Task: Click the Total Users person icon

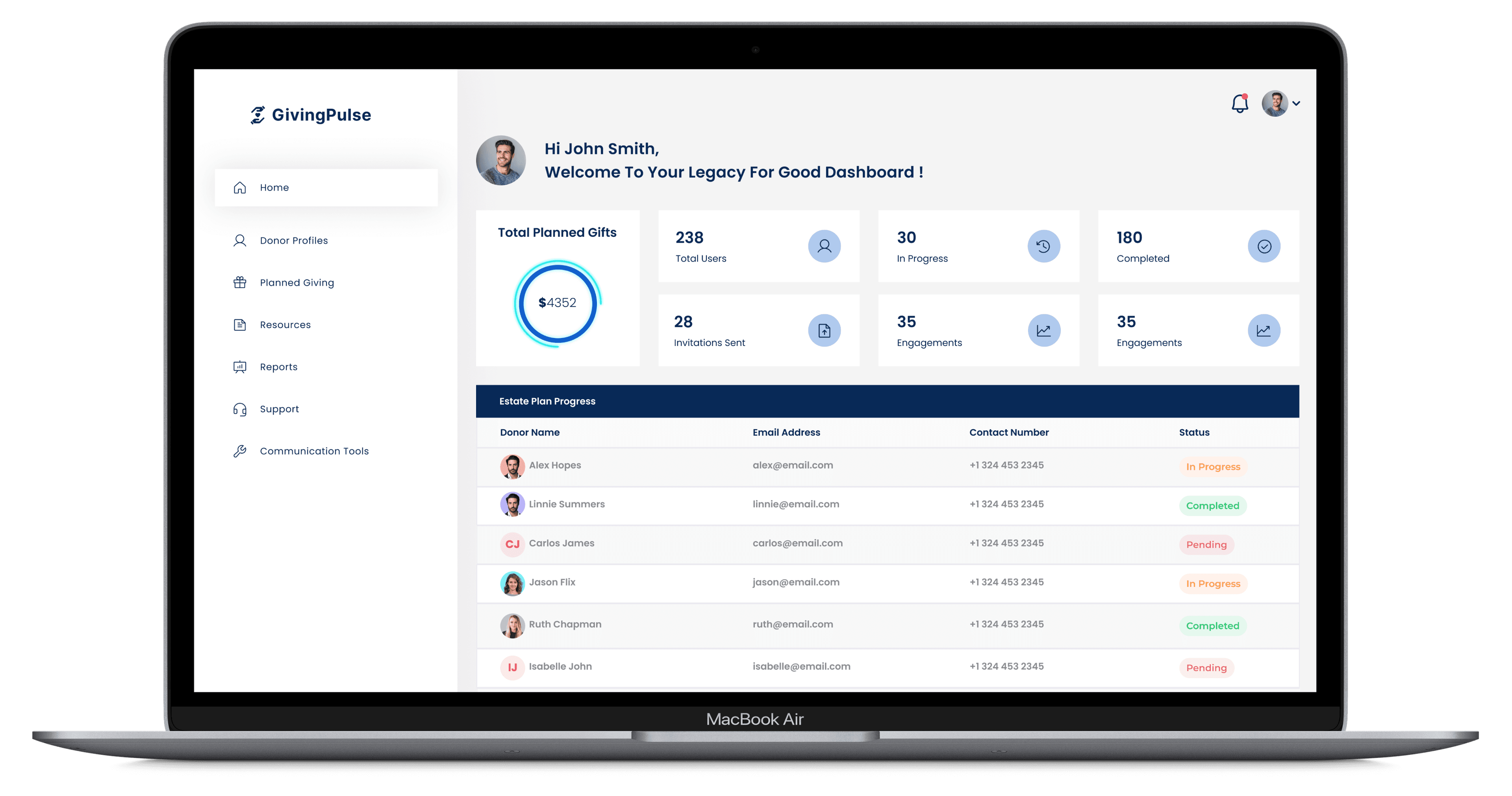Action: [824, 246]
